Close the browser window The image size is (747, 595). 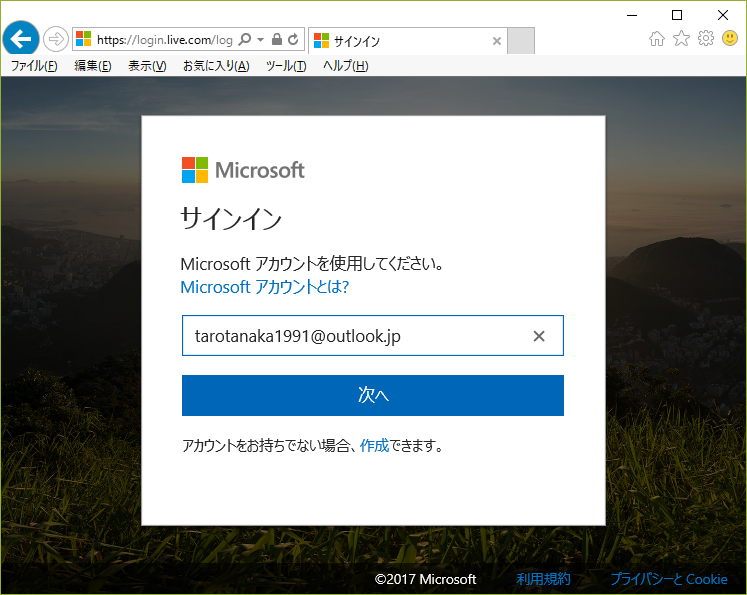(723, 15)
